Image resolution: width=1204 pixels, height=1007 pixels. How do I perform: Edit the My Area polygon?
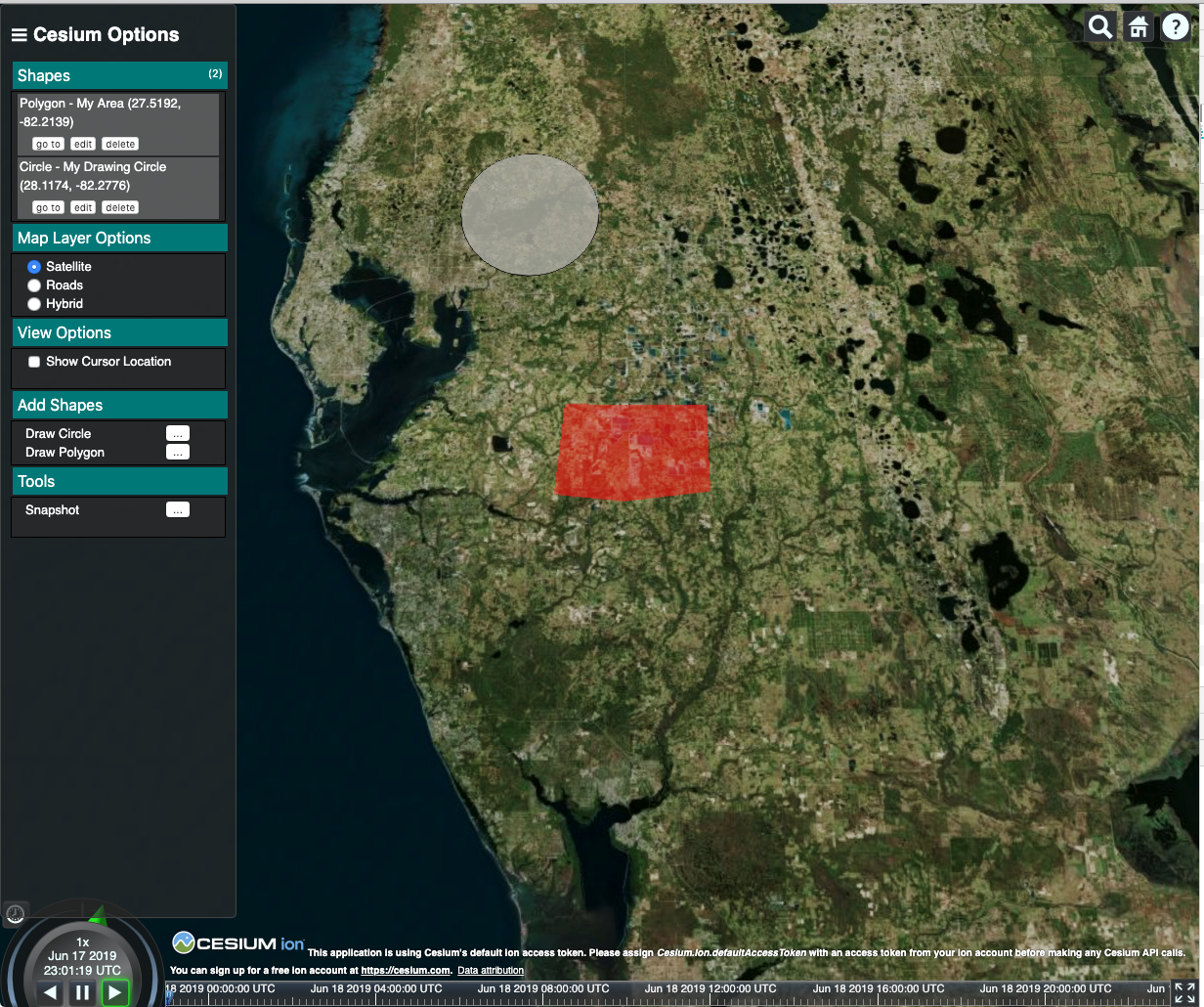(83, 144)
